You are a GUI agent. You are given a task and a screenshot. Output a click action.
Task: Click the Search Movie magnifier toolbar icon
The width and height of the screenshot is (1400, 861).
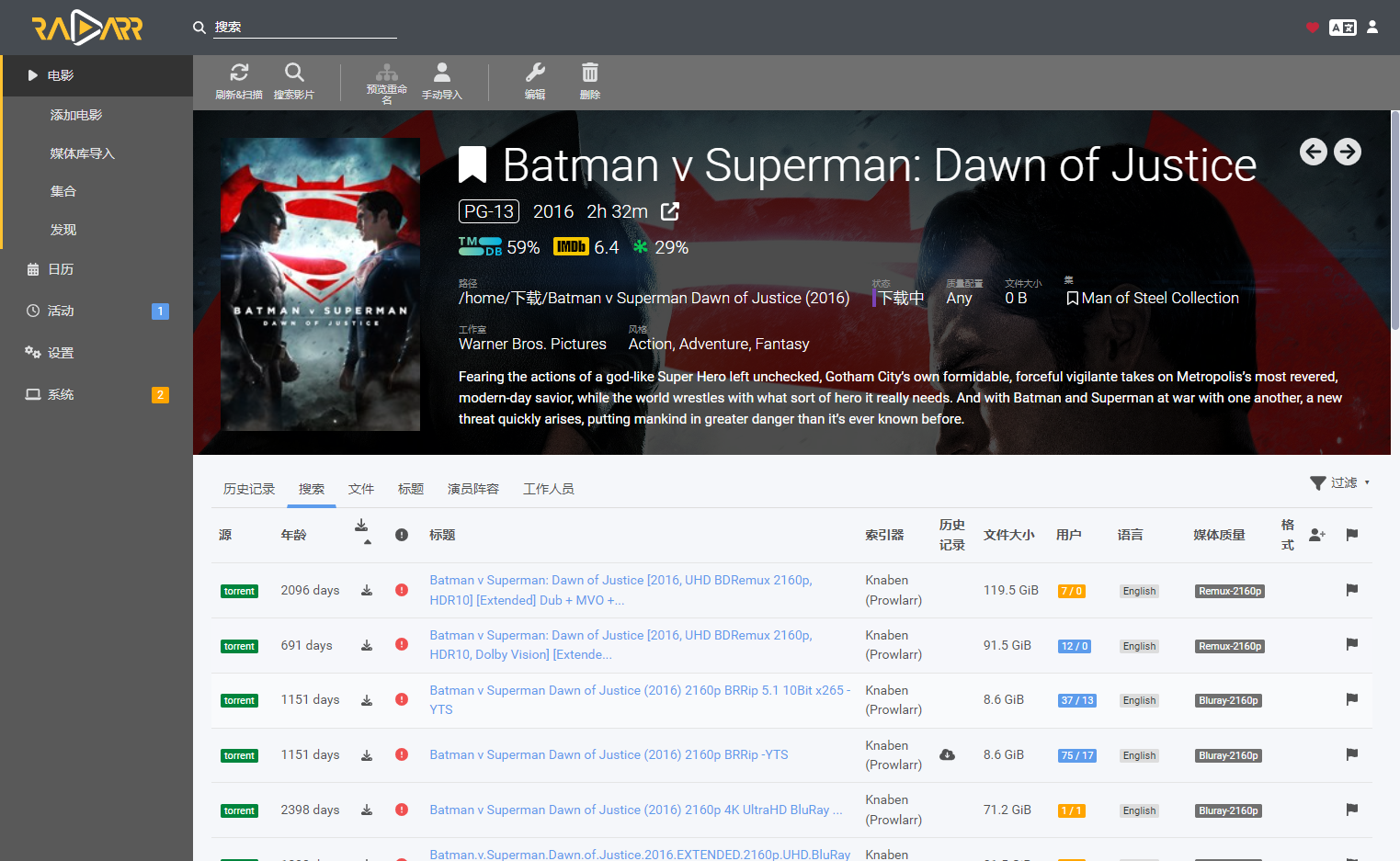(294, 73)
